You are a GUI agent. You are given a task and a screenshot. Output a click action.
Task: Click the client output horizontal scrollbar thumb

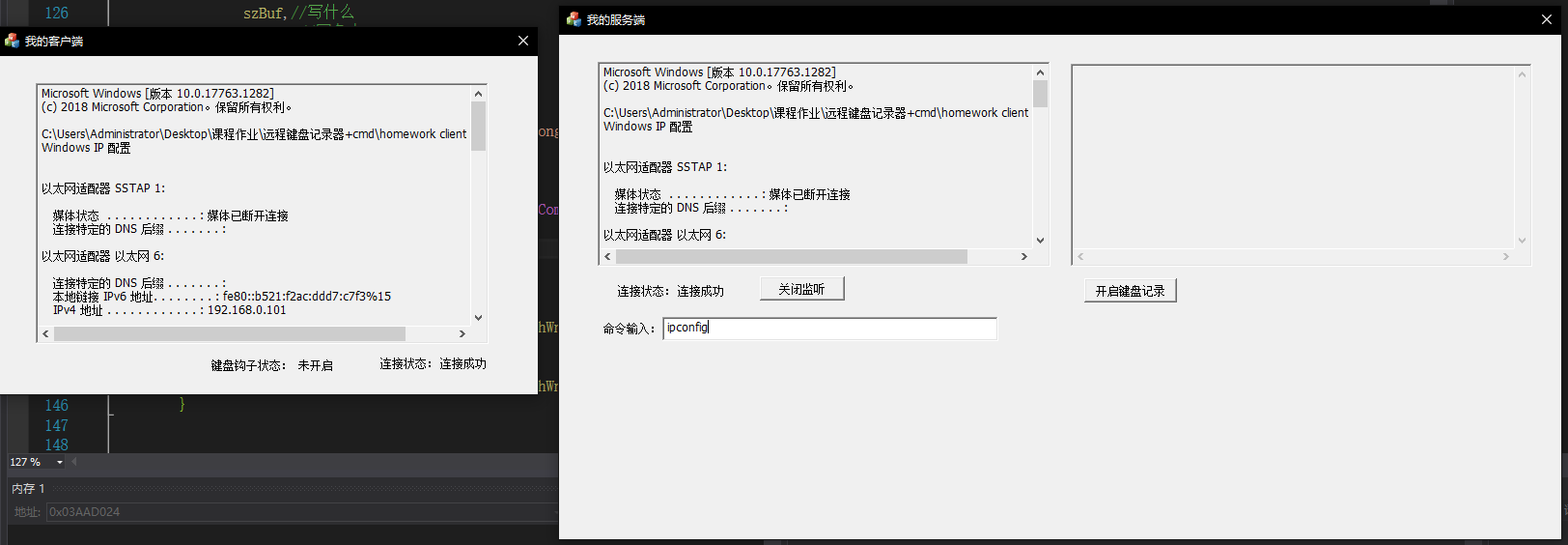(x=230, y=334)
